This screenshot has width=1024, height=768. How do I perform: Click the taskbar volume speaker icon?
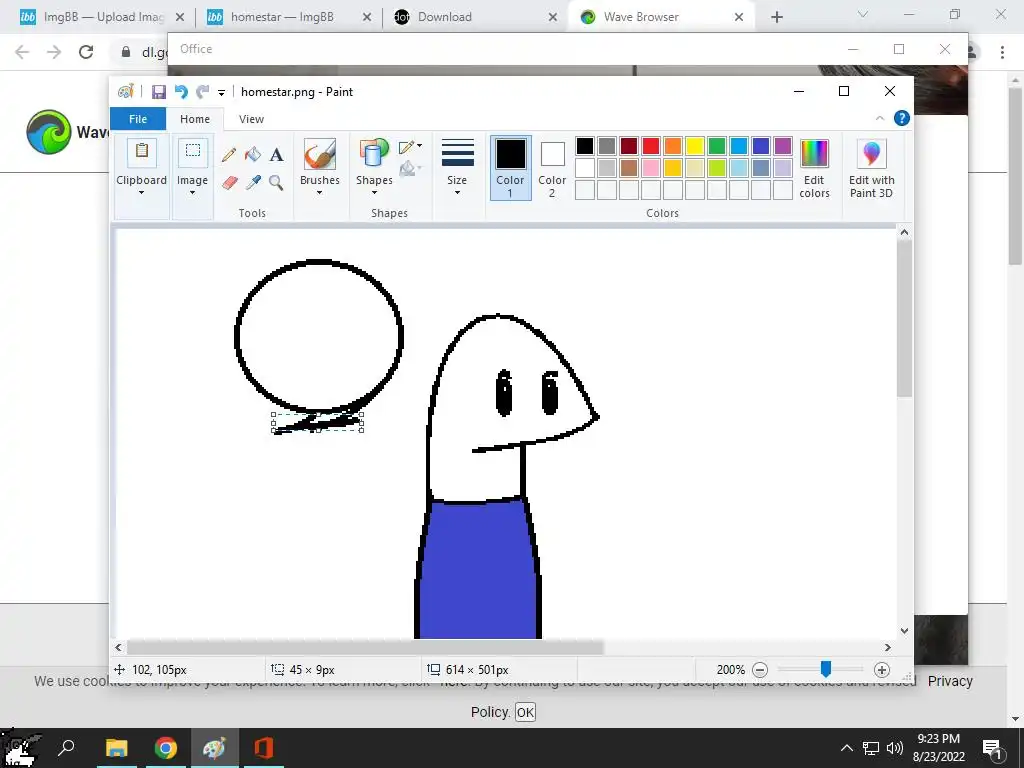pyautogui.click(x=895, y=748)
